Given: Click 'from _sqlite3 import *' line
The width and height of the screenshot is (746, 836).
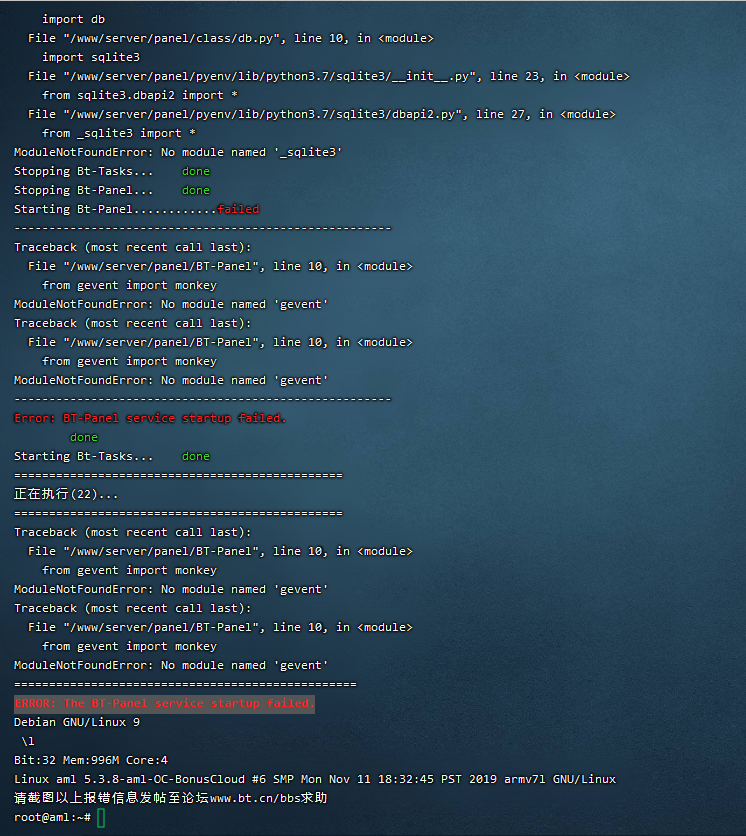Looking at the screenshot, I should coord(119,133).
